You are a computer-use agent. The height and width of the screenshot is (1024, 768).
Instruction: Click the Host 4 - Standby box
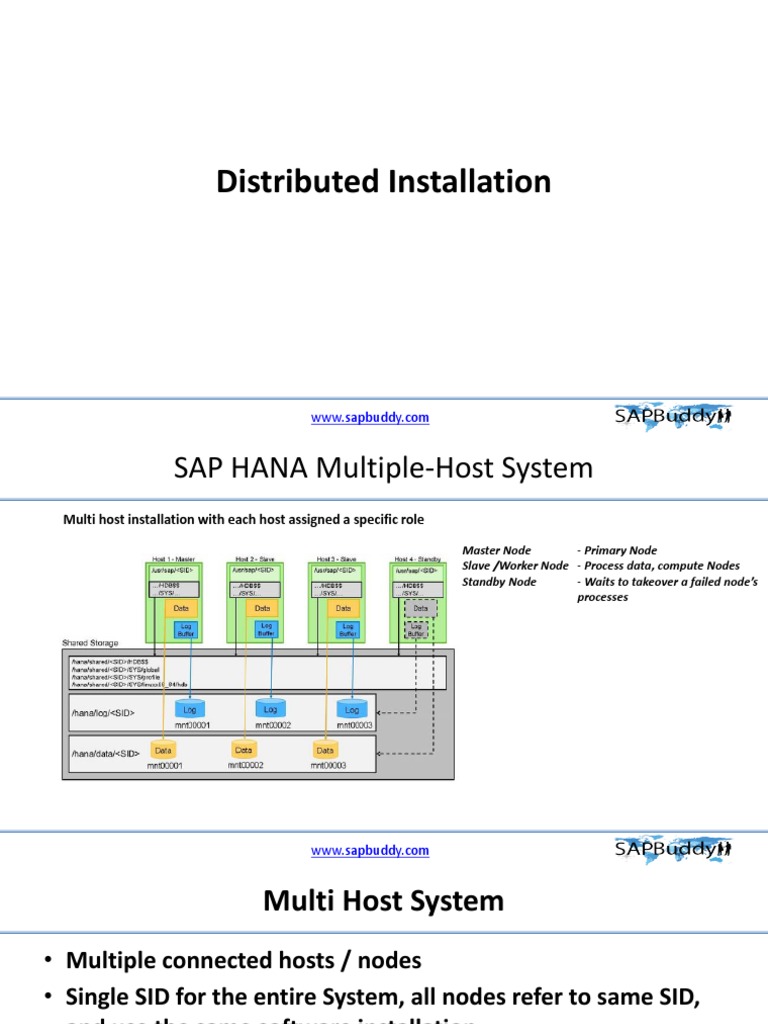(x=418, y=602)
